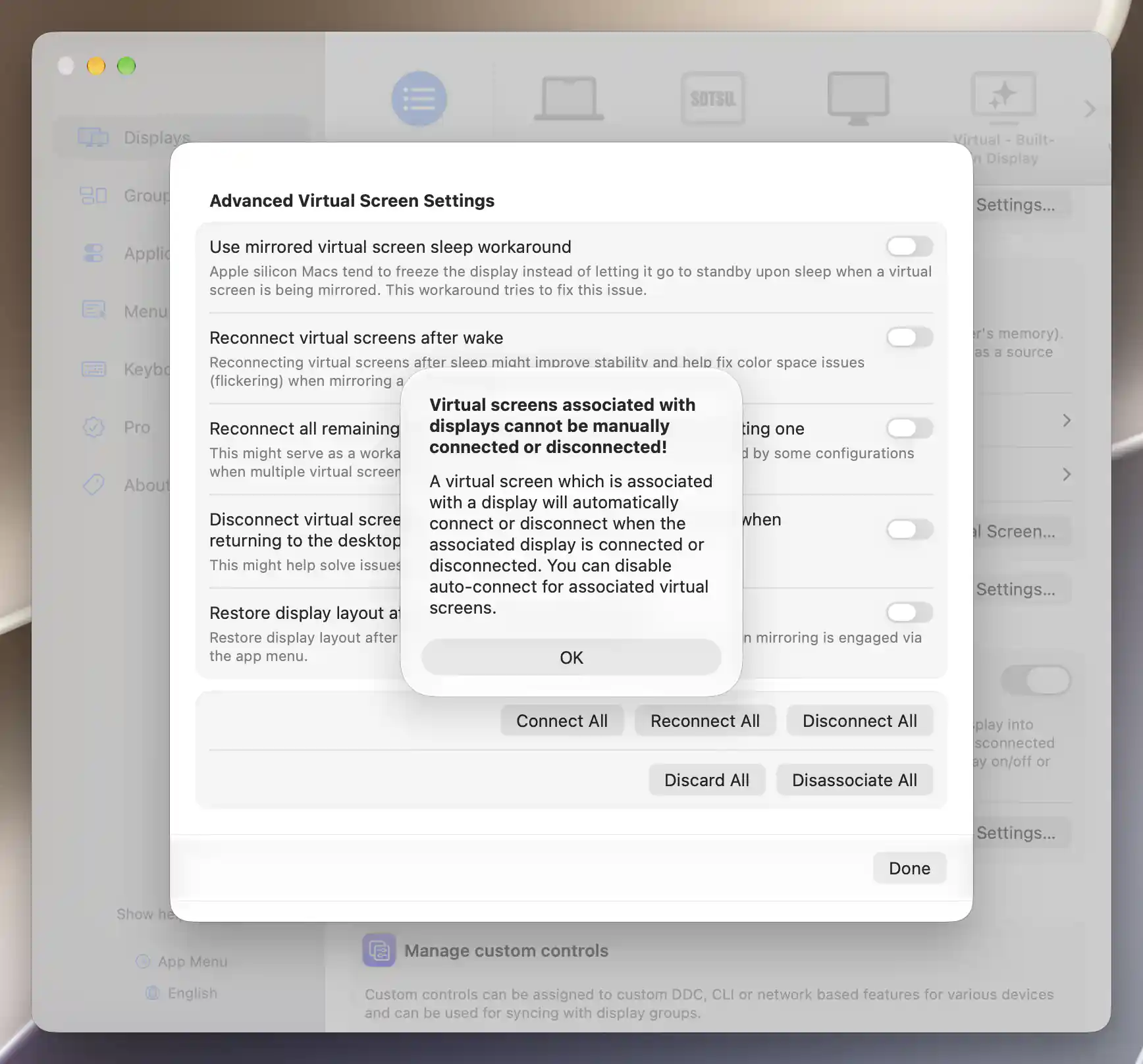Viewport: 1143px width, 1064px height.
Task: Click the Menu sidebar icon
Action: click(x=93, y=310)
